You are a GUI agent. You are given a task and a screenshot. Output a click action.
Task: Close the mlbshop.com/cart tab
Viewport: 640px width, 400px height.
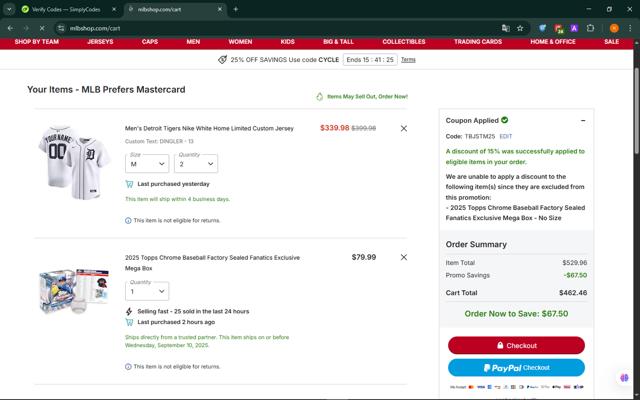pos(220,9)
